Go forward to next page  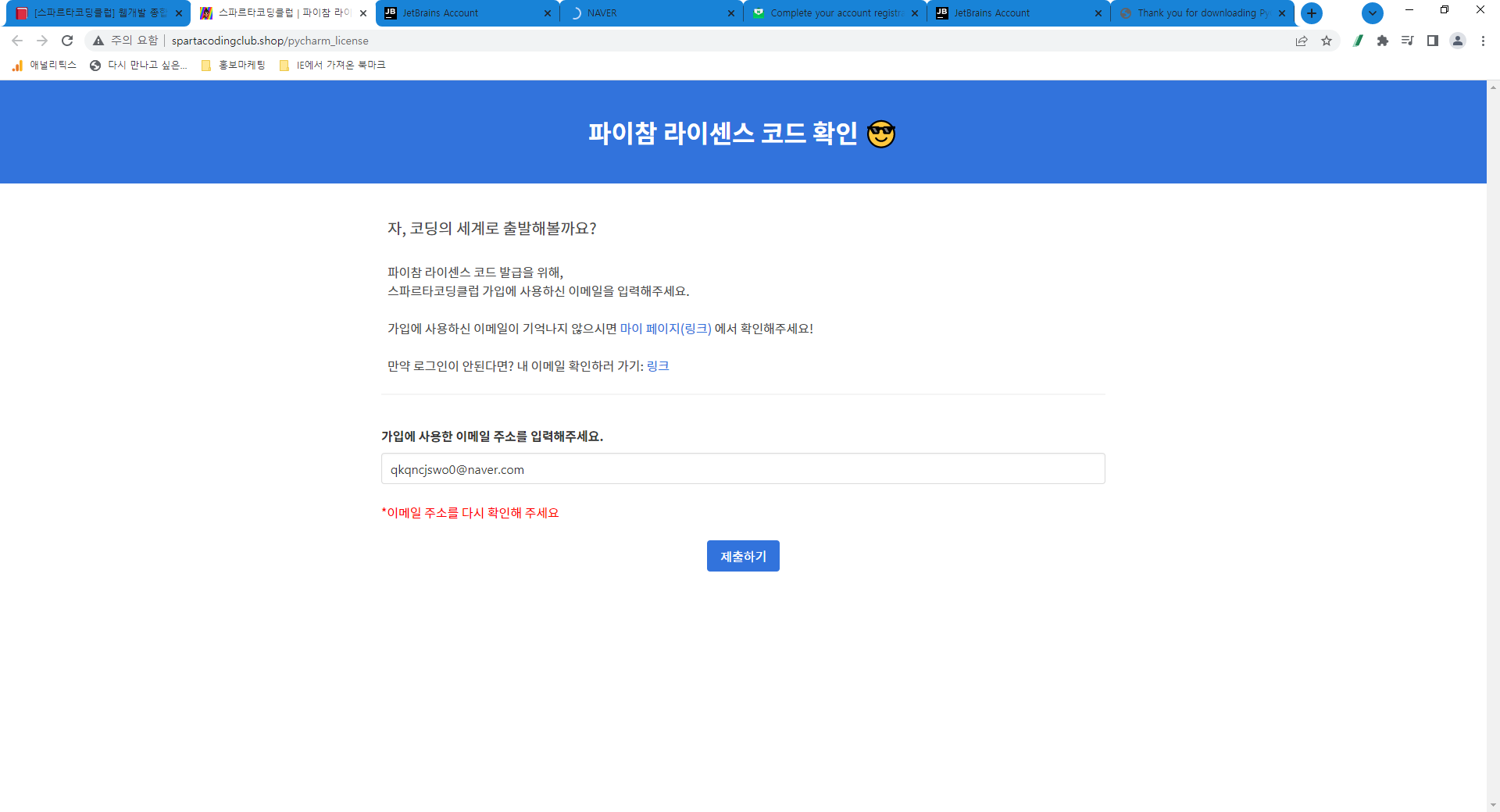pyautogui.click(x=42, y=41)
